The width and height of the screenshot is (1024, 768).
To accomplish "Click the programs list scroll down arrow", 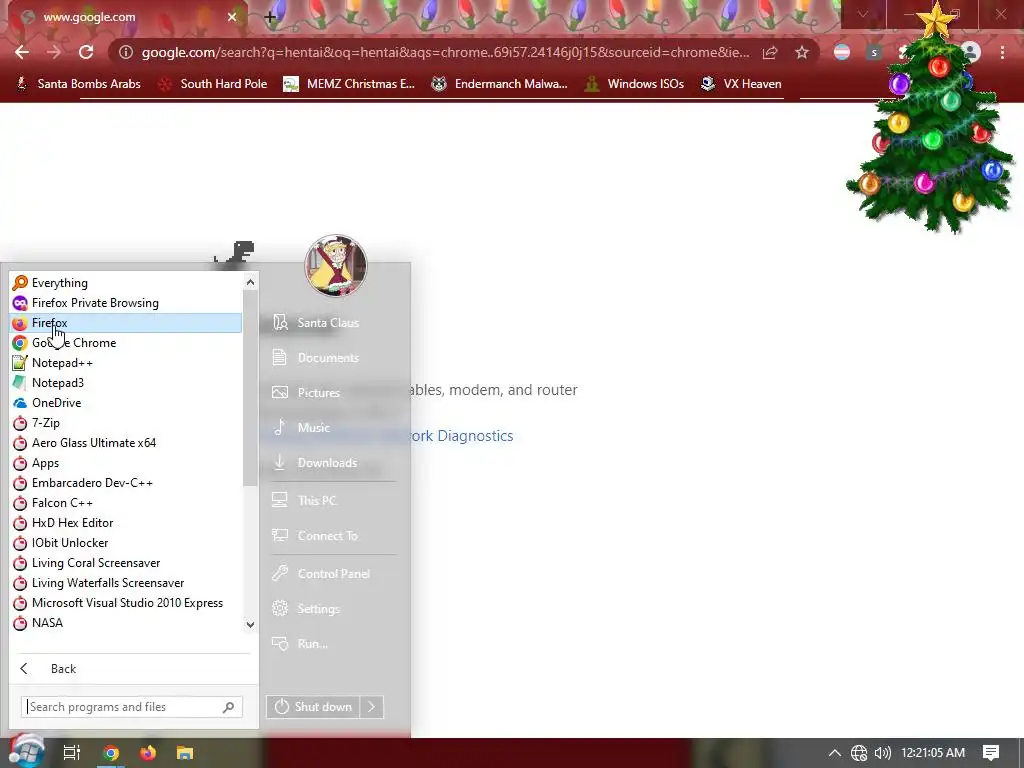I will pos(250,625).
